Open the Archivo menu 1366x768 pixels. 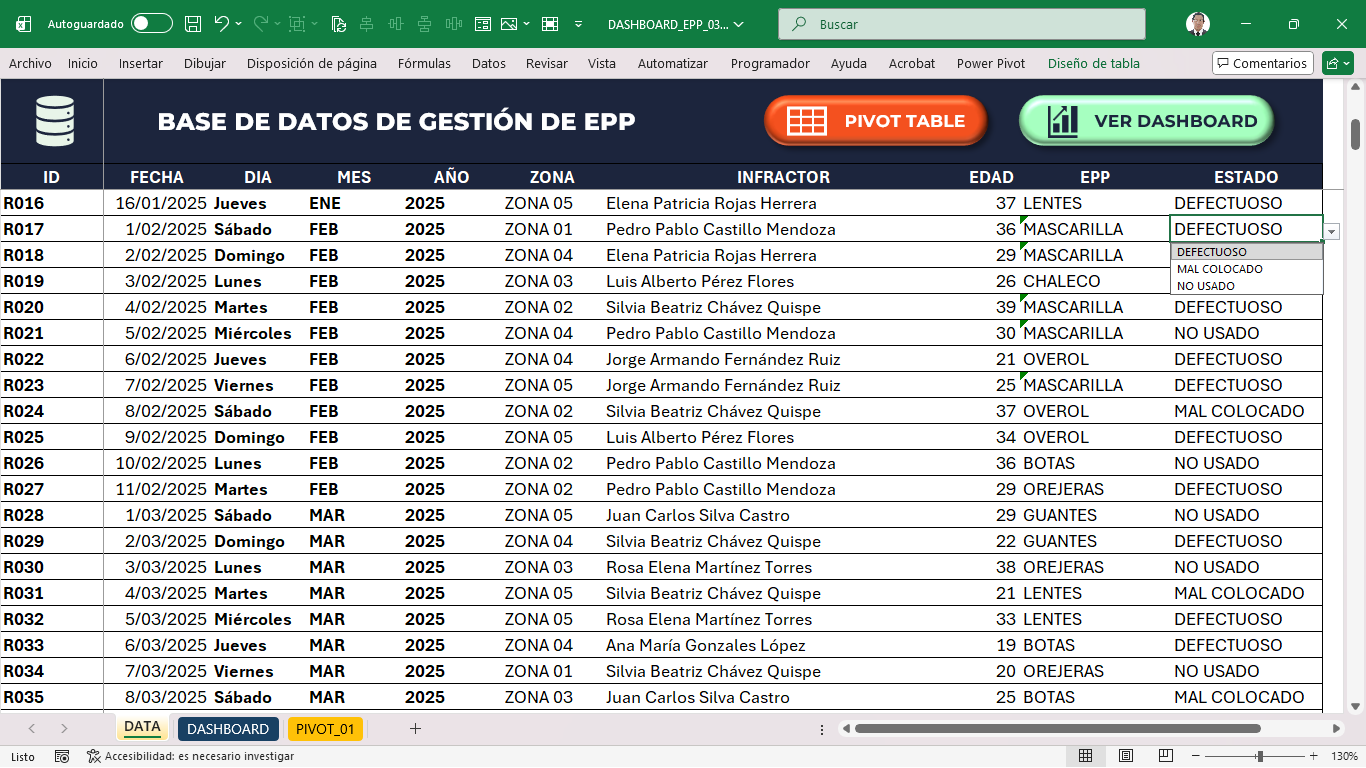[x=30, y=63]
